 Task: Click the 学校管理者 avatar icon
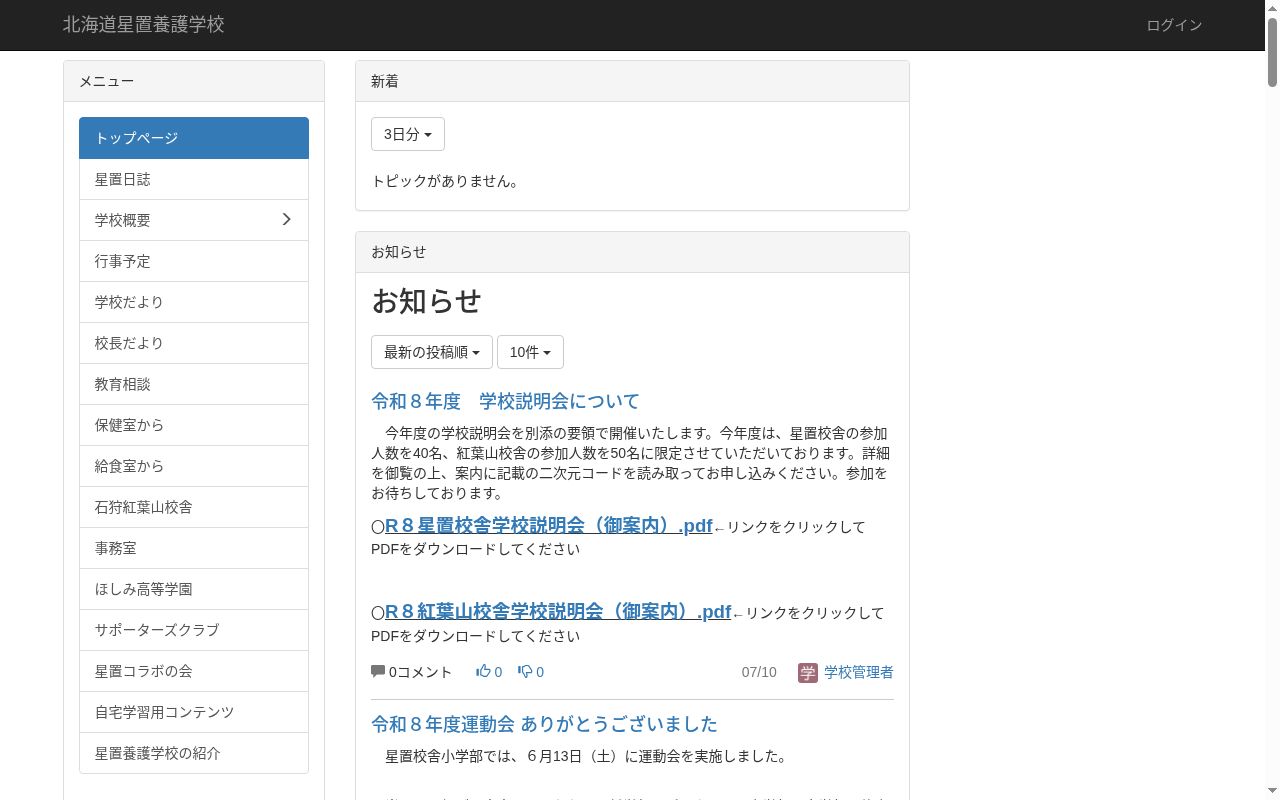808,672
